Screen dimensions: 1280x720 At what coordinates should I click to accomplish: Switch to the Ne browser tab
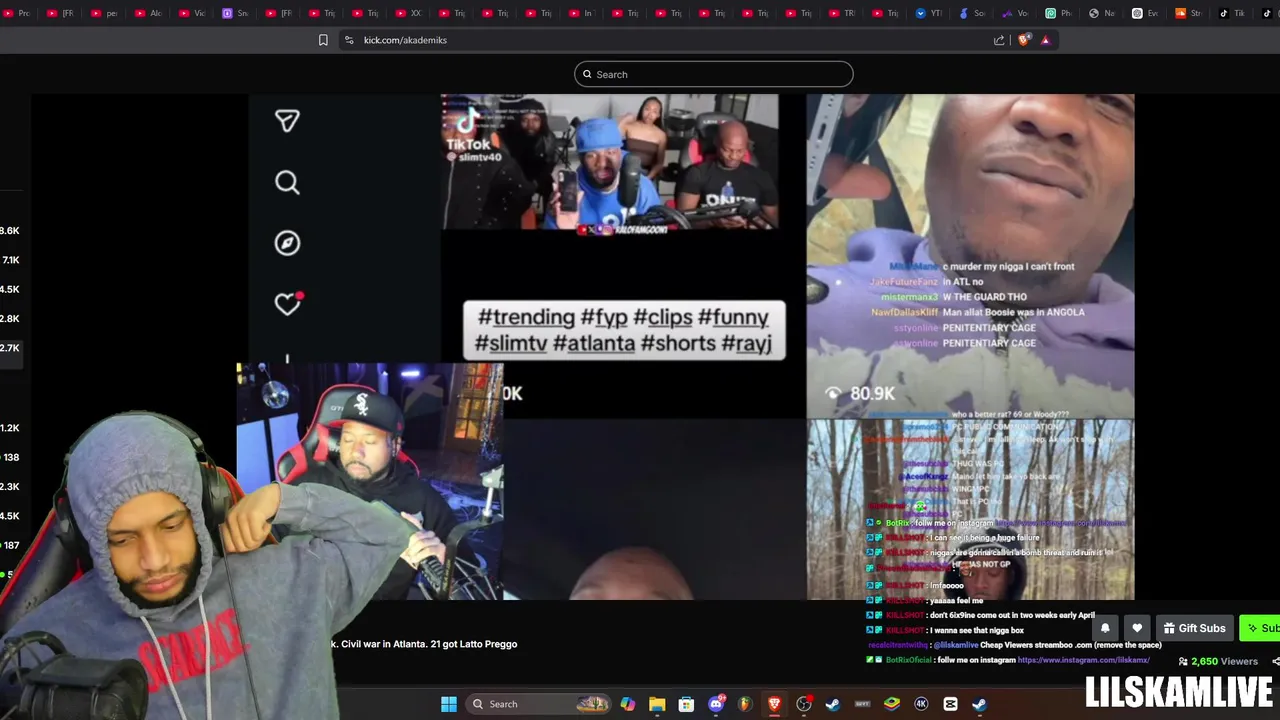click(x=1103, y=13)
